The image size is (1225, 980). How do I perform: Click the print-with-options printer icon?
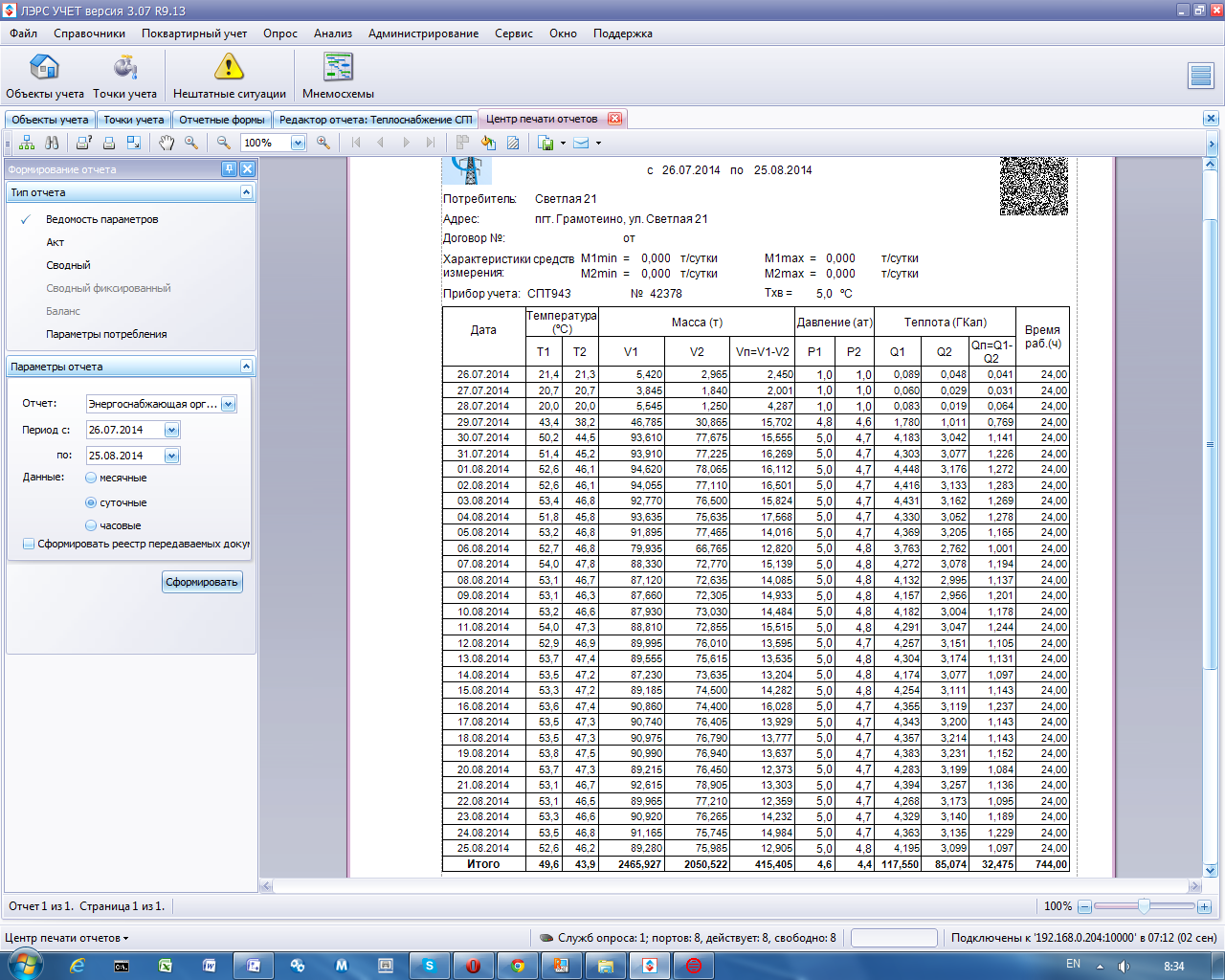point(84,143)
